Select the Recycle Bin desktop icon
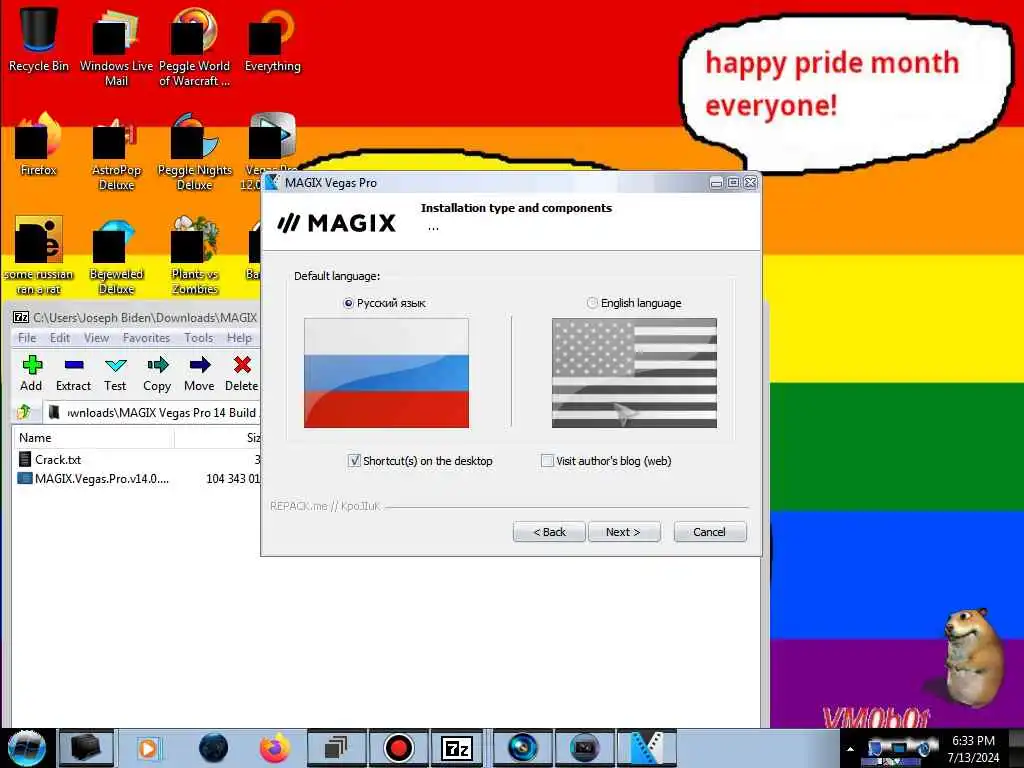Viewport: 1024px width, 768px height. coord(39,39)
